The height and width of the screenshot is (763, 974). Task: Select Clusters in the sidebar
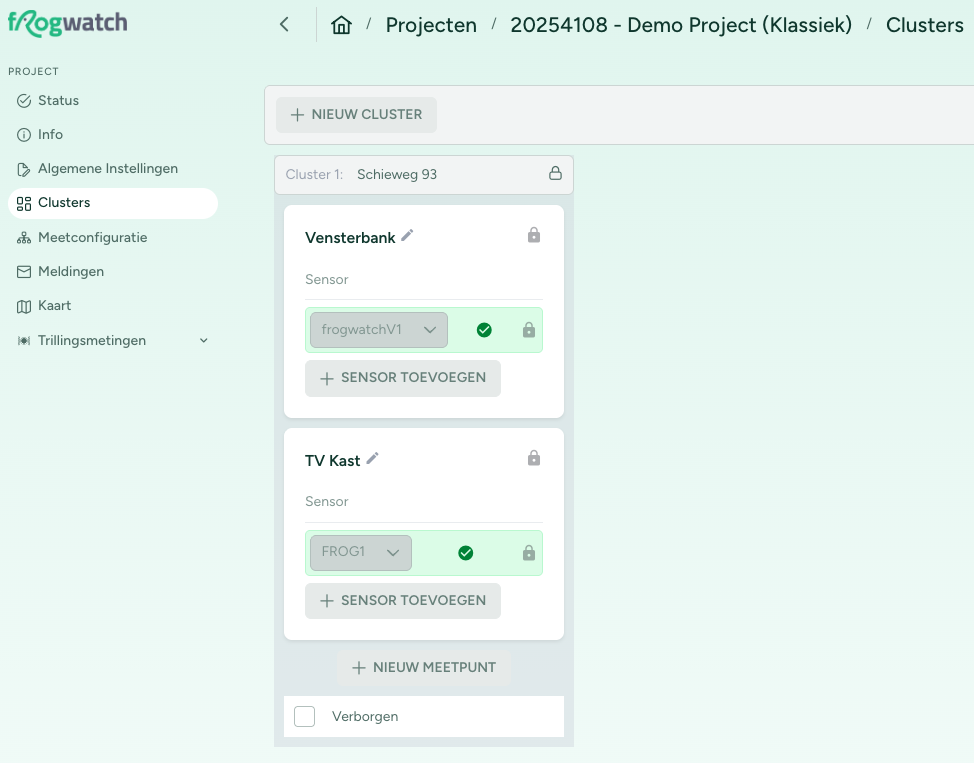[113, 203]
